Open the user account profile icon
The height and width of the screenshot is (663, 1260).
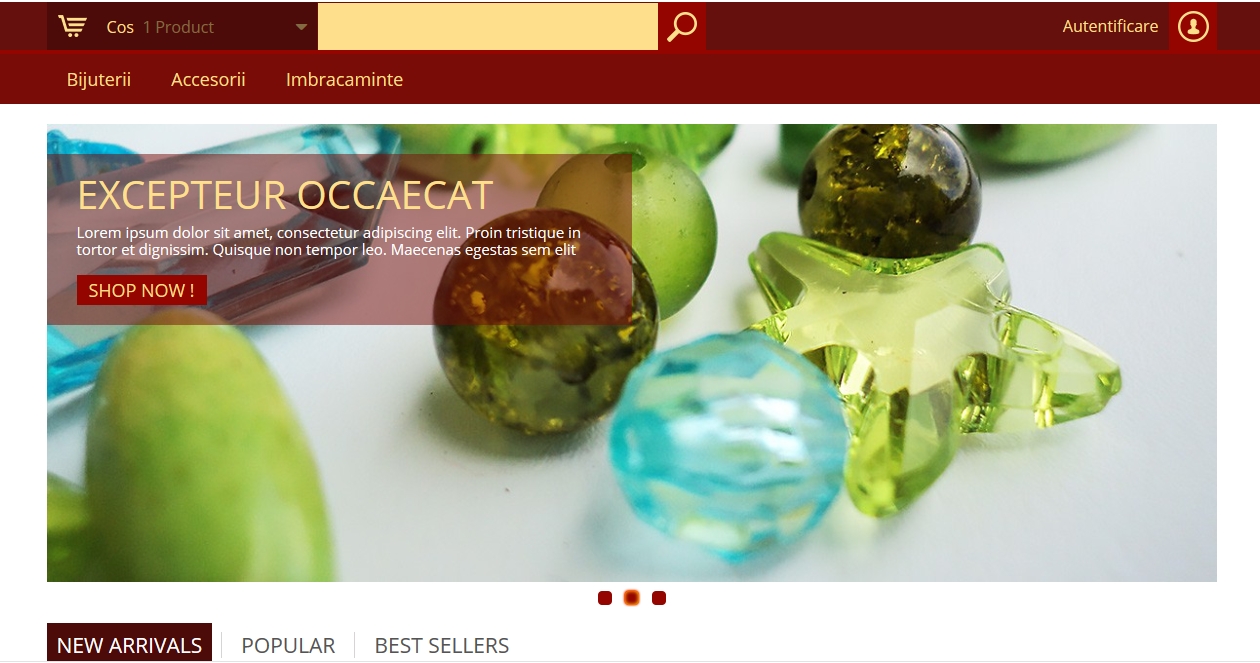[x=1193, y=26]
